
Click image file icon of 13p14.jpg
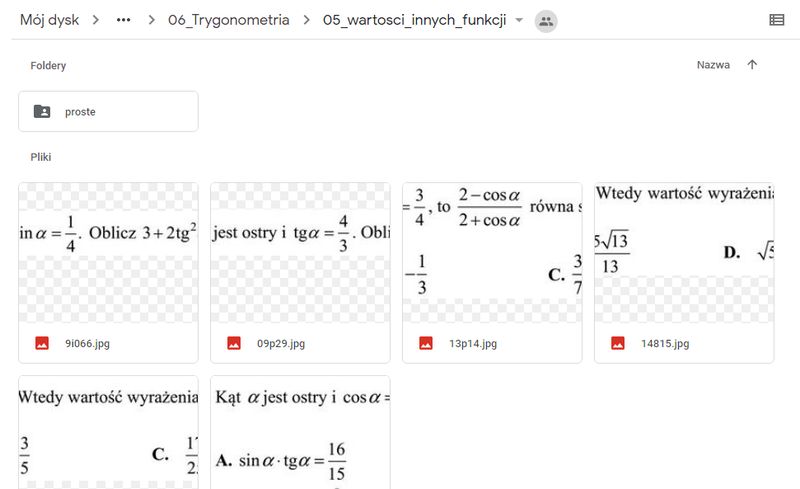point(426,343)
